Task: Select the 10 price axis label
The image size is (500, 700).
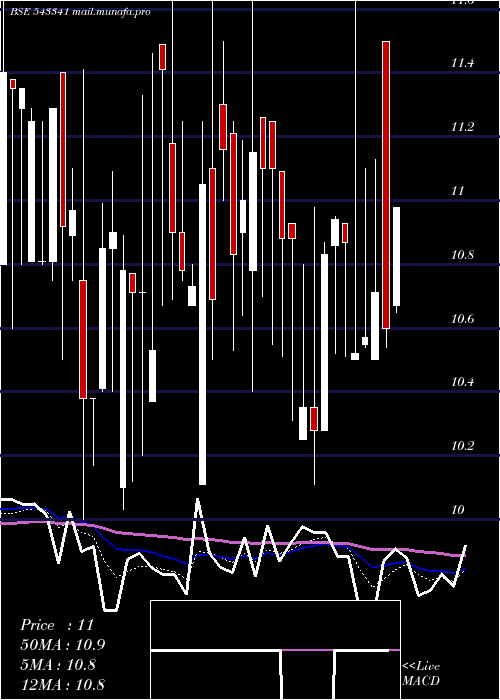Action: pyautogui.click(x=457, y=510)
